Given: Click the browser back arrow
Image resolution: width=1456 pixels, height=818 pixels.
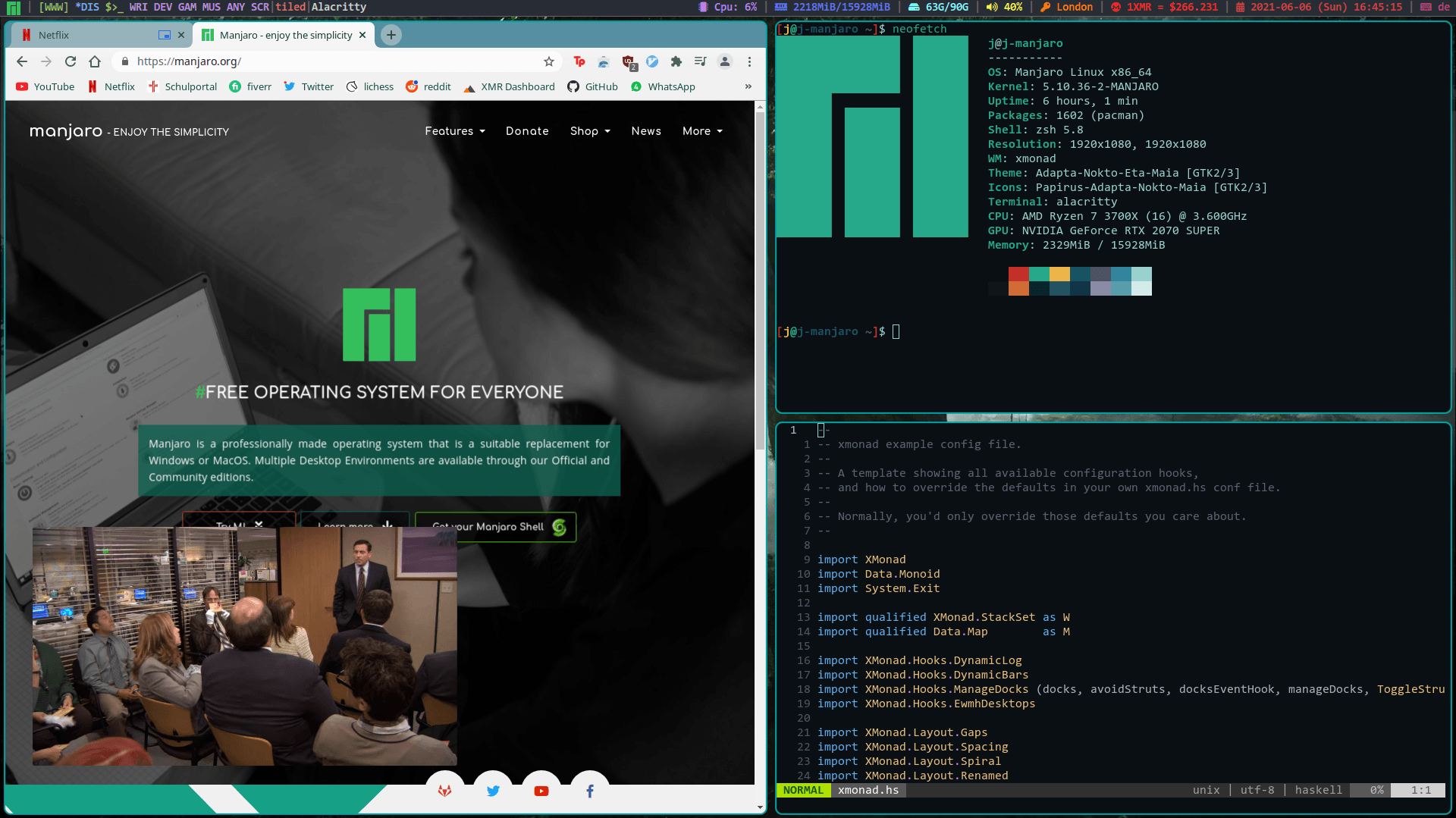Looking at the screenshot, I should pyautogui.click(x=22, y=61).
